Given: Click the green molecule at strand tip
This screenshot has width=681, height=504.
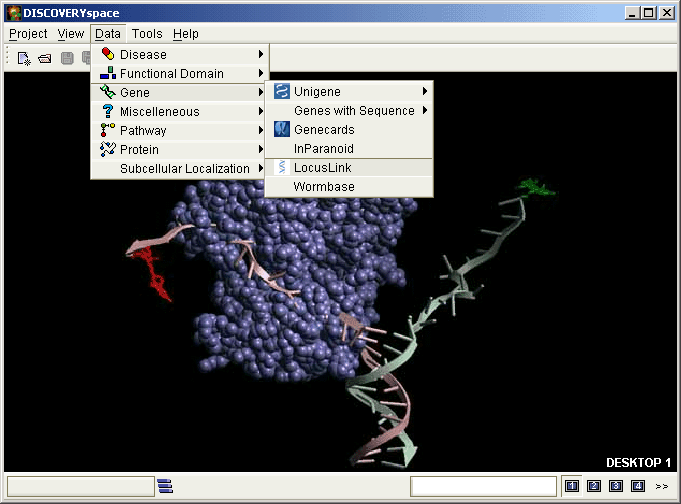Looking at the screenshot, I should 535,187.
